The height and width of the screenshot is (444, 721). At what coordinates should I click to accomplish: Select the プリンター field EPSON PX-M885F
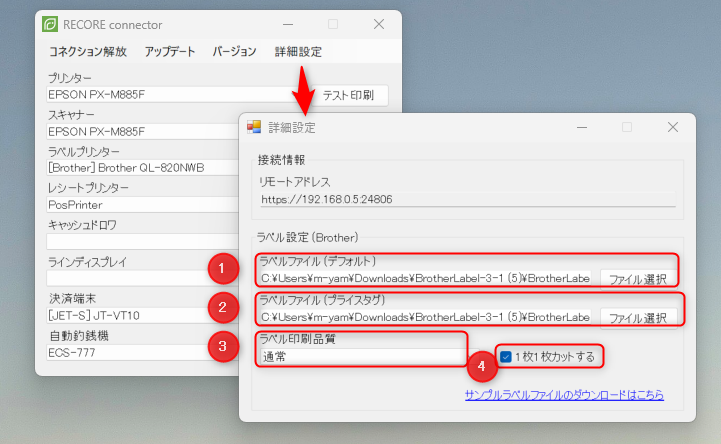pyautogui.click(x=175, y=95)
